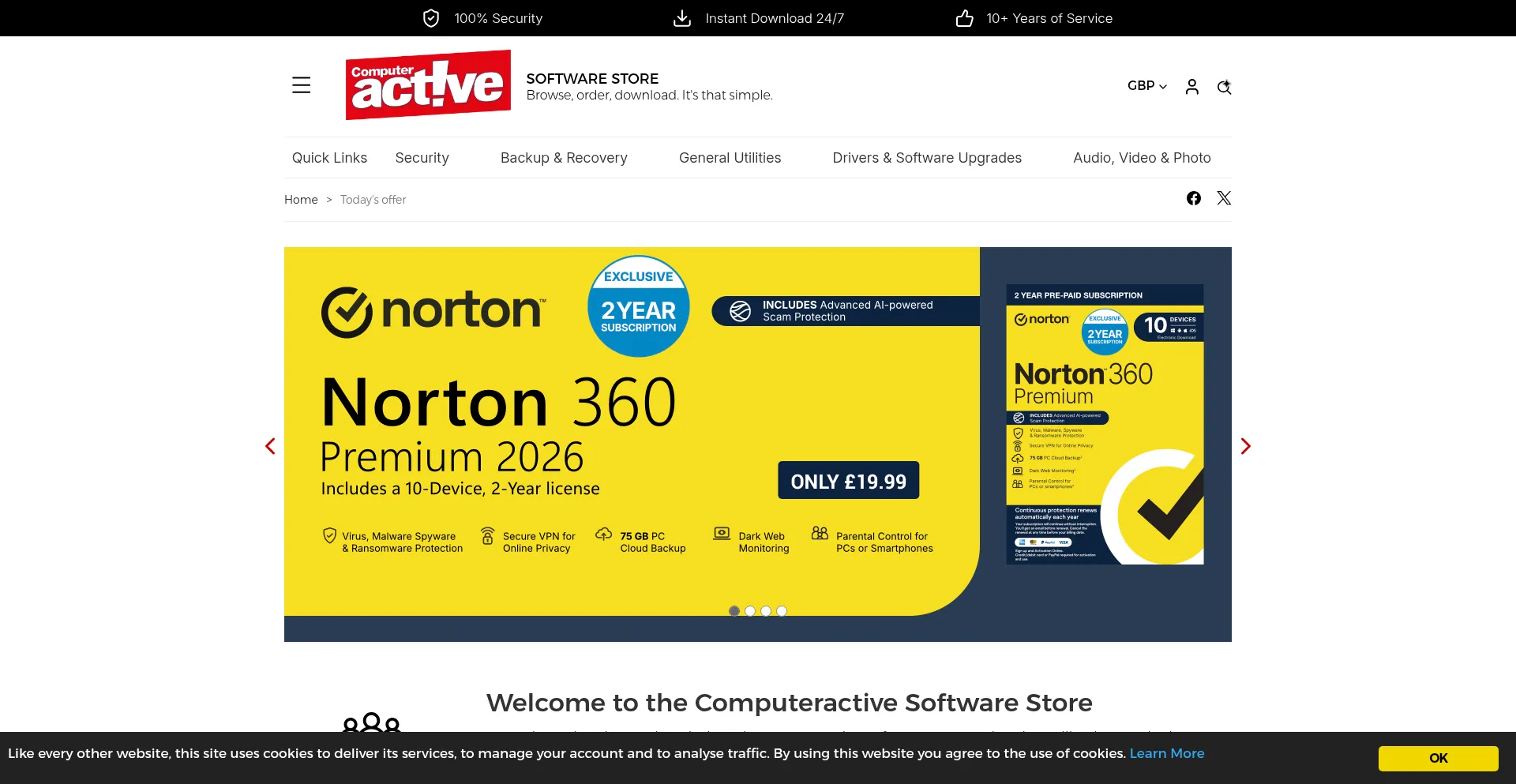1516x784 pixels.
Task: Click the ONLY £19.99 button
Action: tap(849, 481)
